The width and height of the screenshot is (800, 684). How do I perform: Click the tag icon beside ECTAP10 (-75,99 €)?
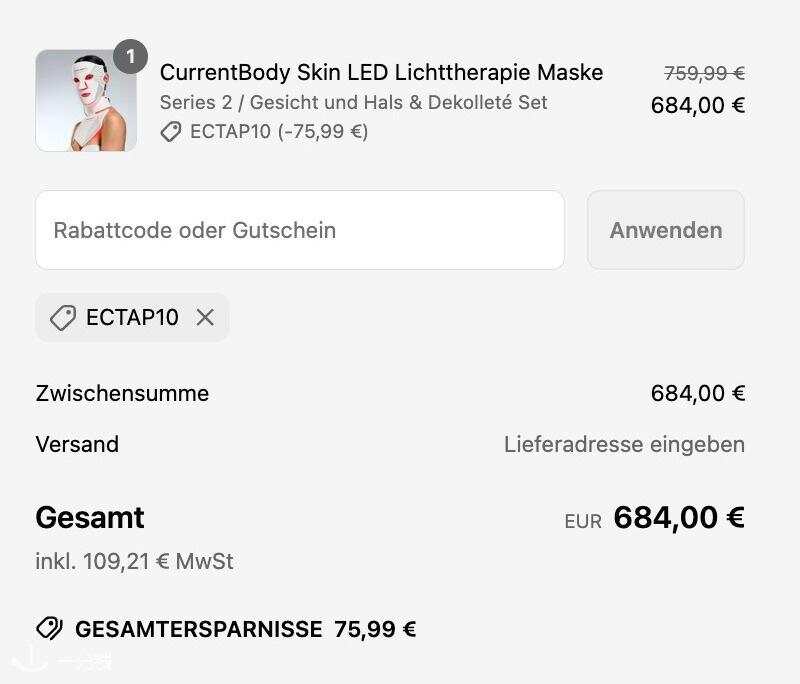[x=171, y=132]
